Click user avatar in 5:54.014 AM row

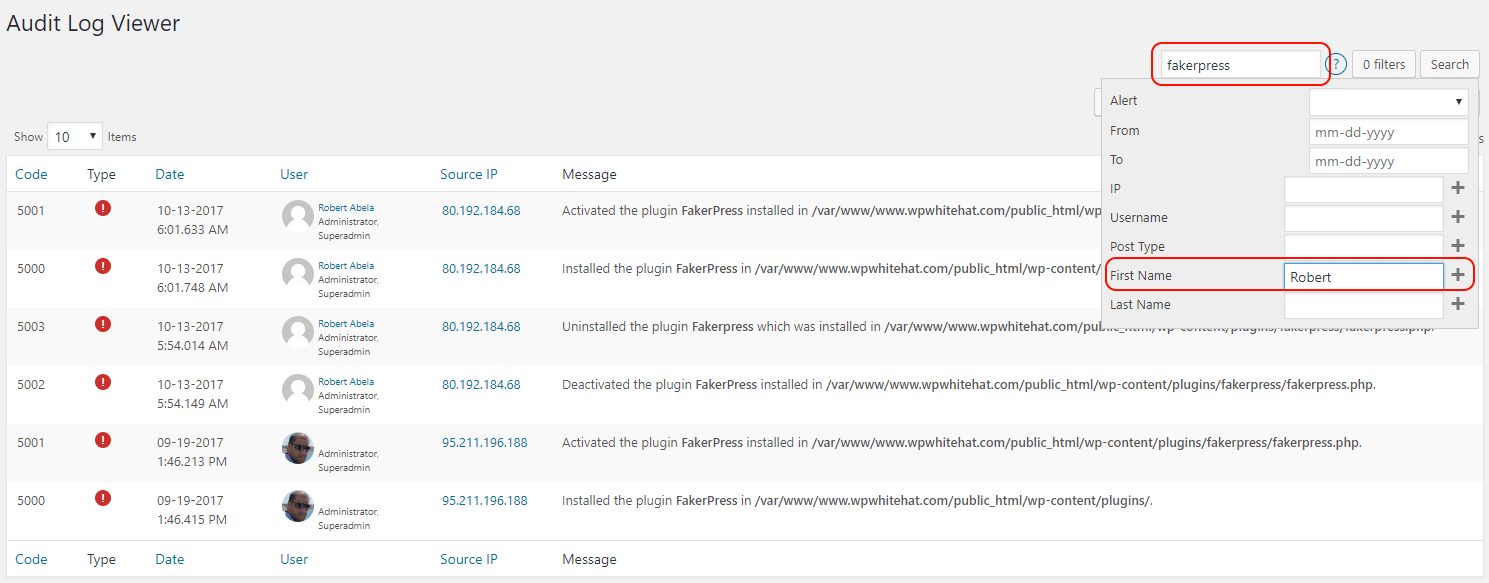(298, 332)
